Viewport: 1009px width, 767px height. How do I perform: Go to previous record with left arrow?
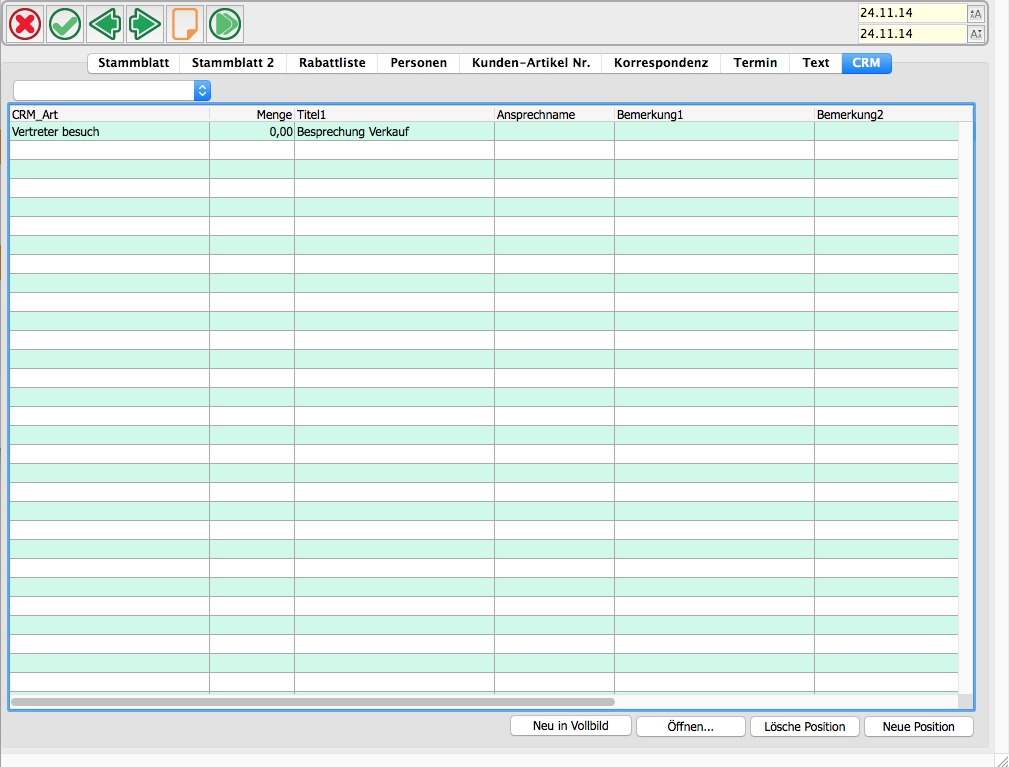pos(105,24)
